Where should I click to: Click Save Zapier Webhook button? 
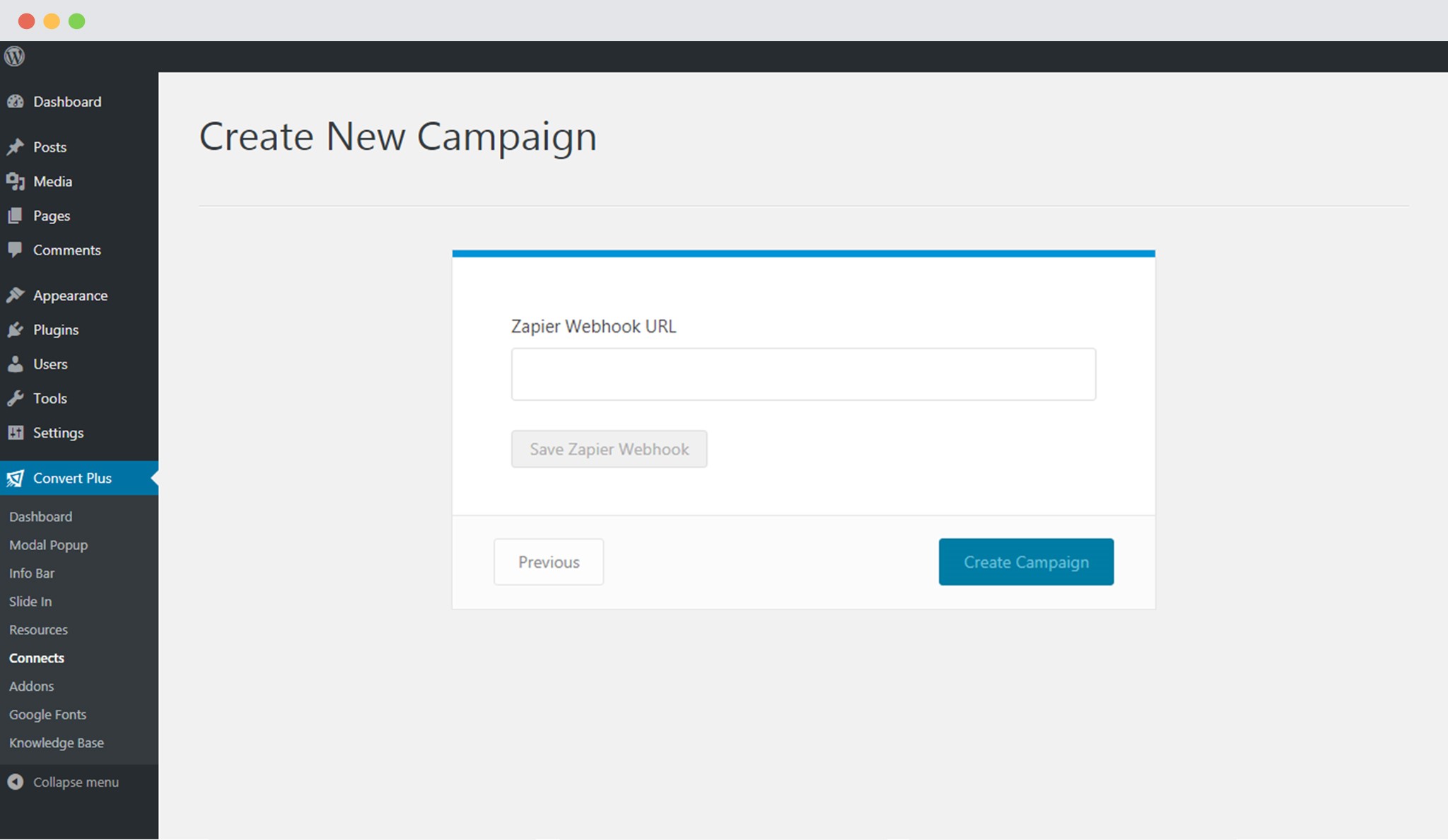click(609, 449)
